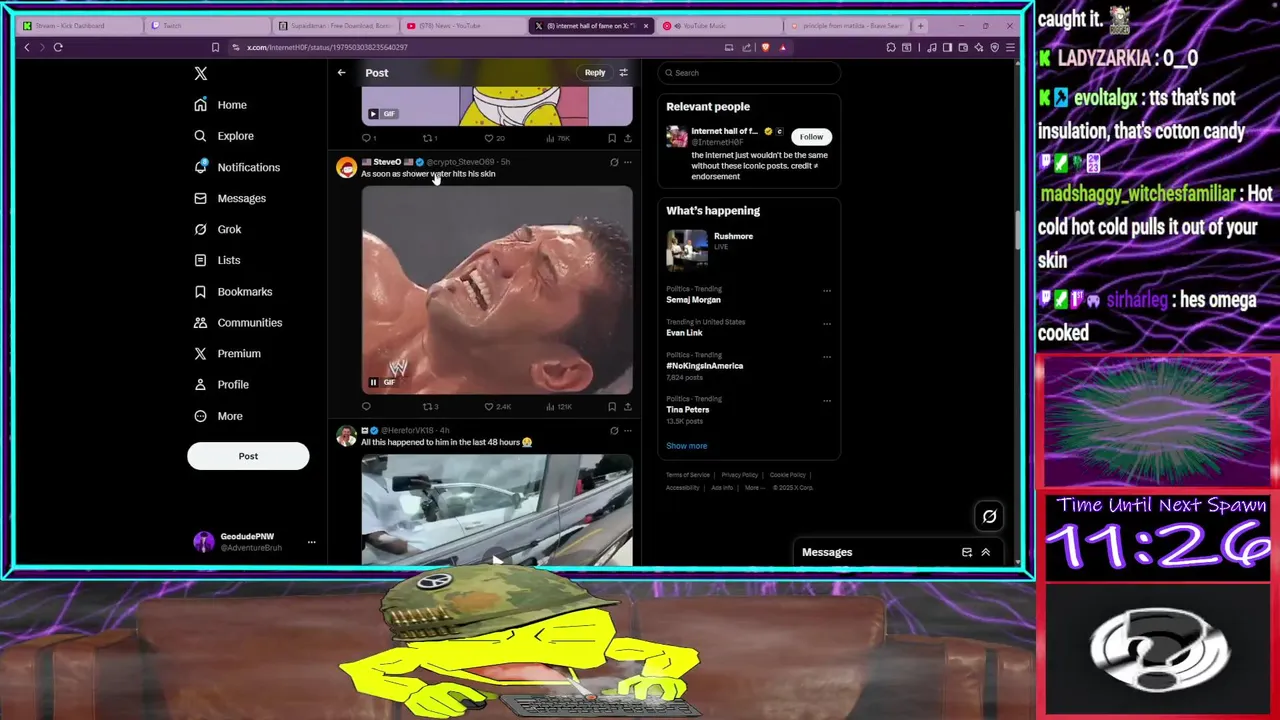Viewport: 1280px width, 720px height.
Task: Open GeodudePNW account options menu
Action: pyautogui.click(x=311, y=542)
